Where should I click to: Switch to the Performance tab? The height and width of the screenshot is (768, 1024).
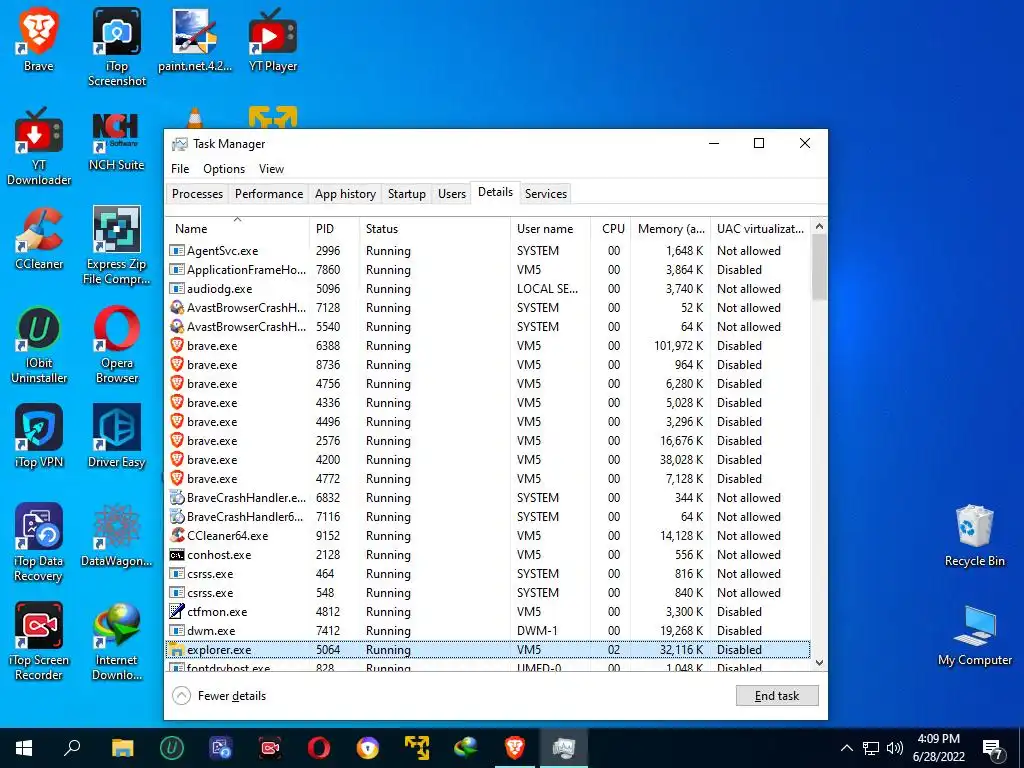(x=269, y=194)
